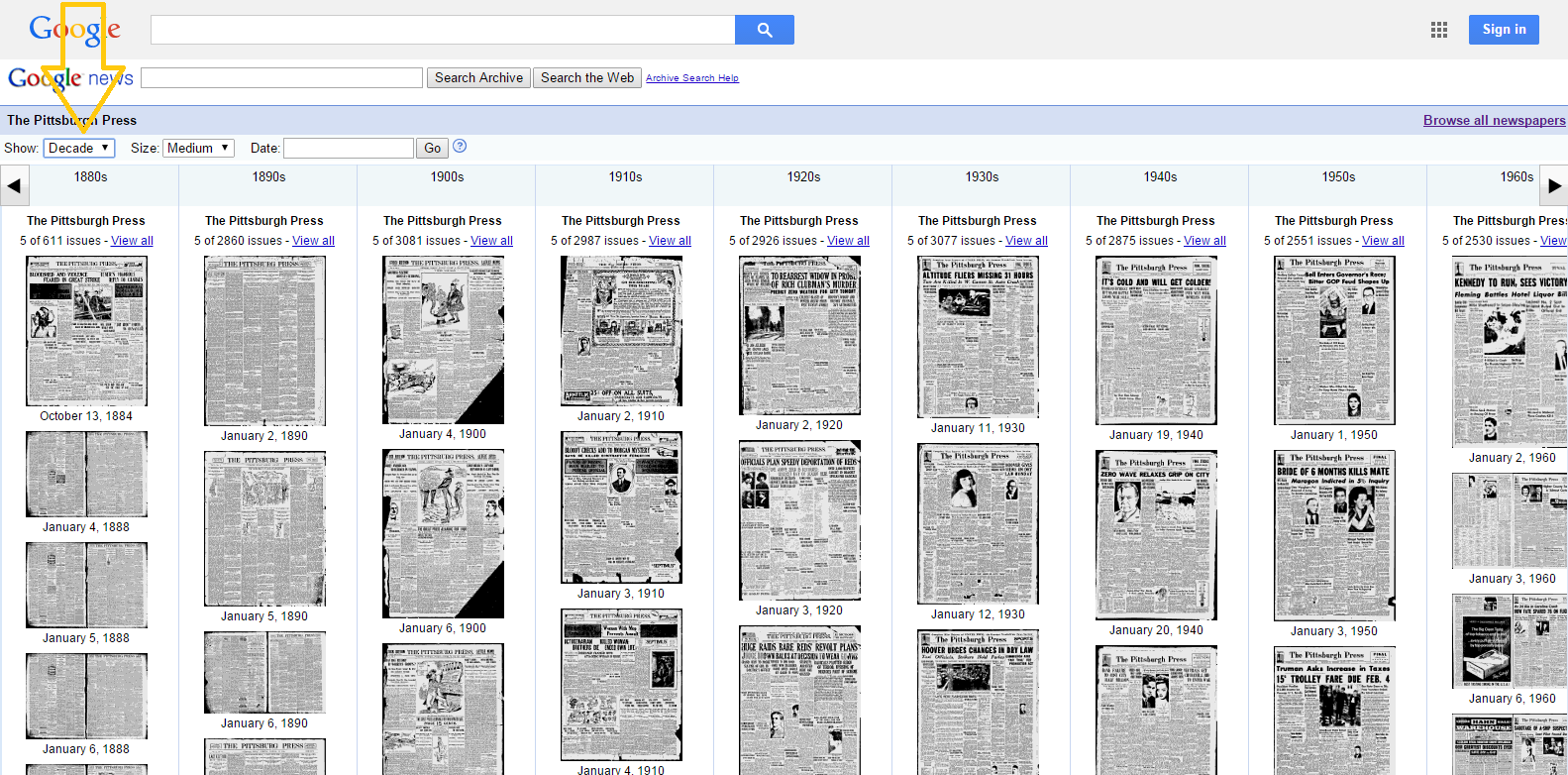
Task: Open the January 6, 1960 issue thumbnail
Action: pyautogui.click(x=1510, y=641)
